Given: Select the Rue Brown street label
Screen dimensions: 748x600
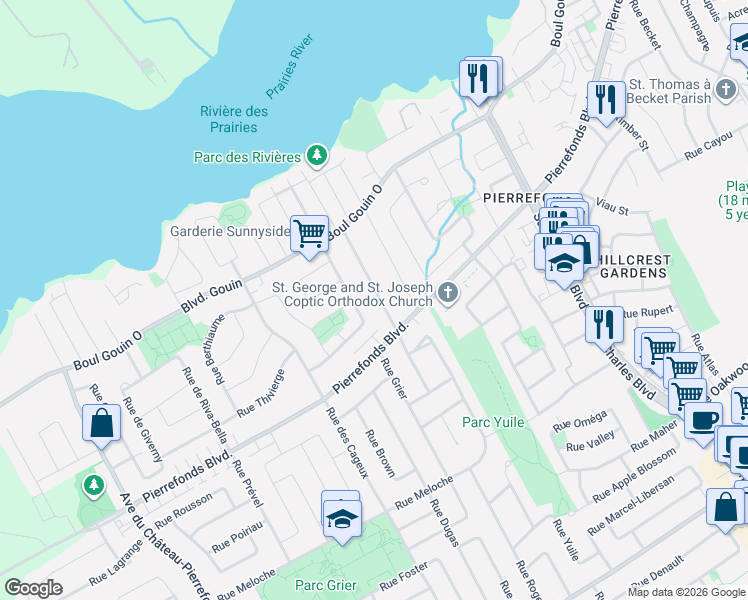Looking at the screenshot, I should [x=380, y=454].
